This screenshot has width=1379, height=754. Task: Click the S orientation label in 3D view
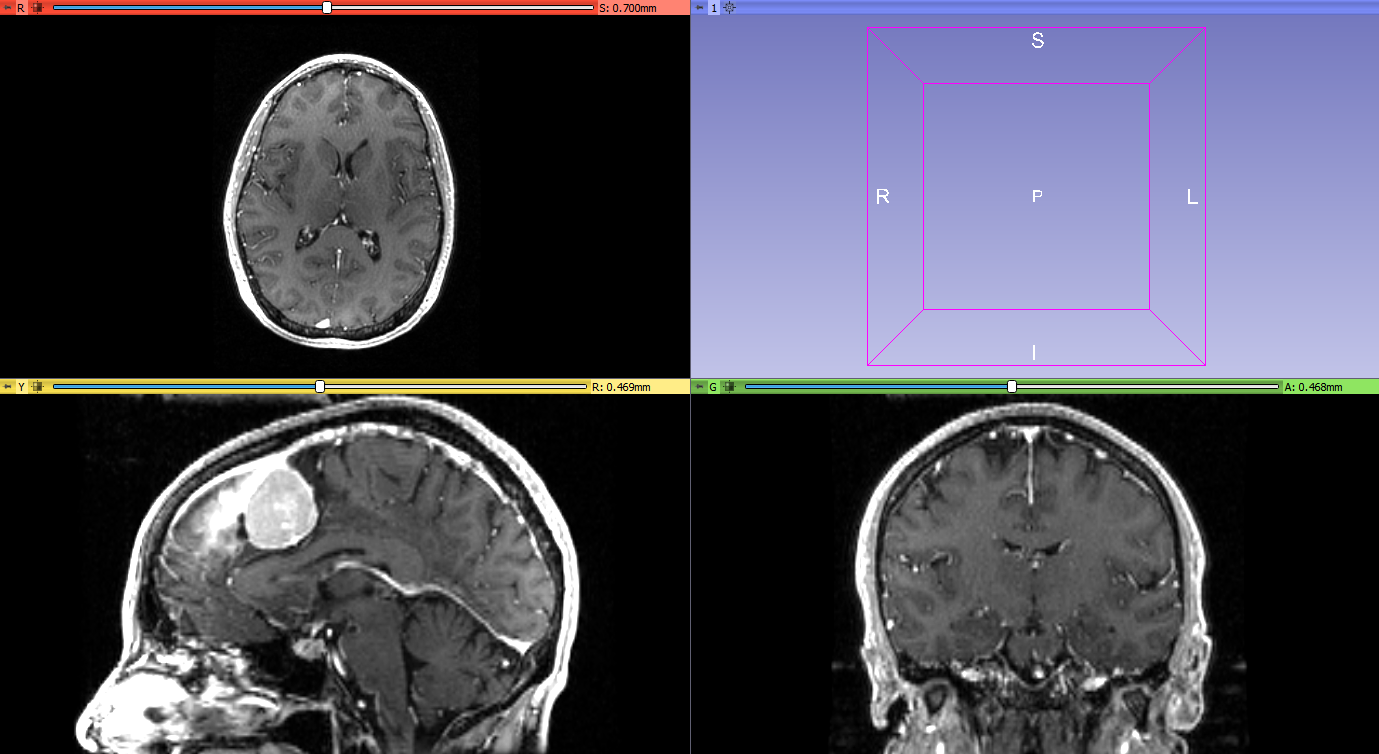click(x=1037, y=41)
